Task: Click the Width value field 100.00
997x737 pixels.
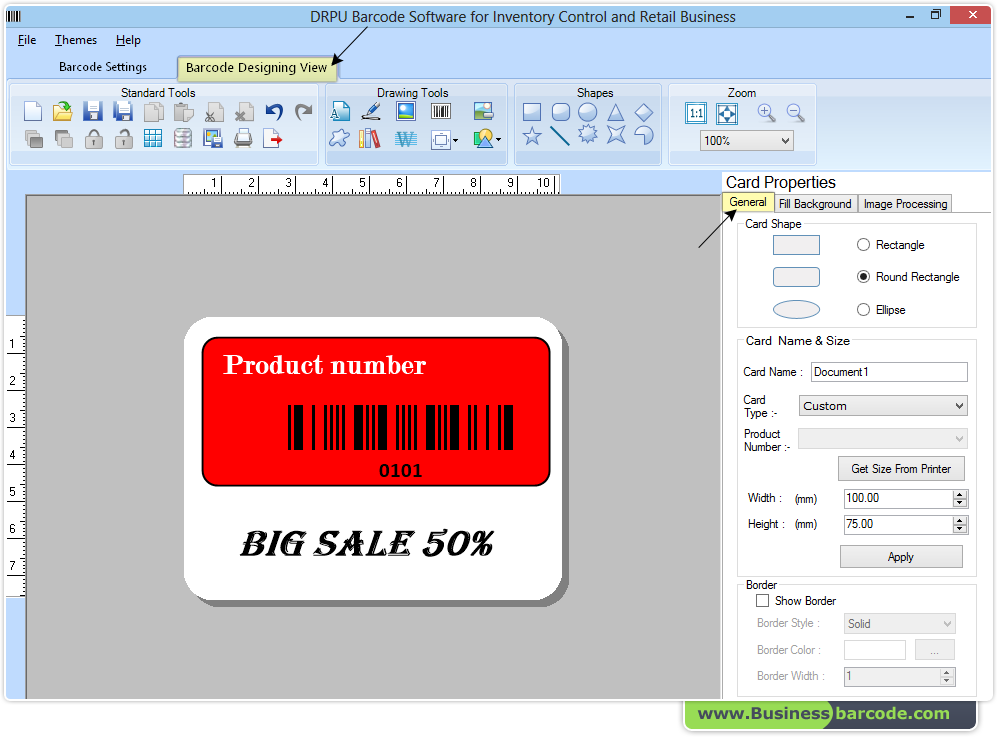Action: (x=898, y=498)
